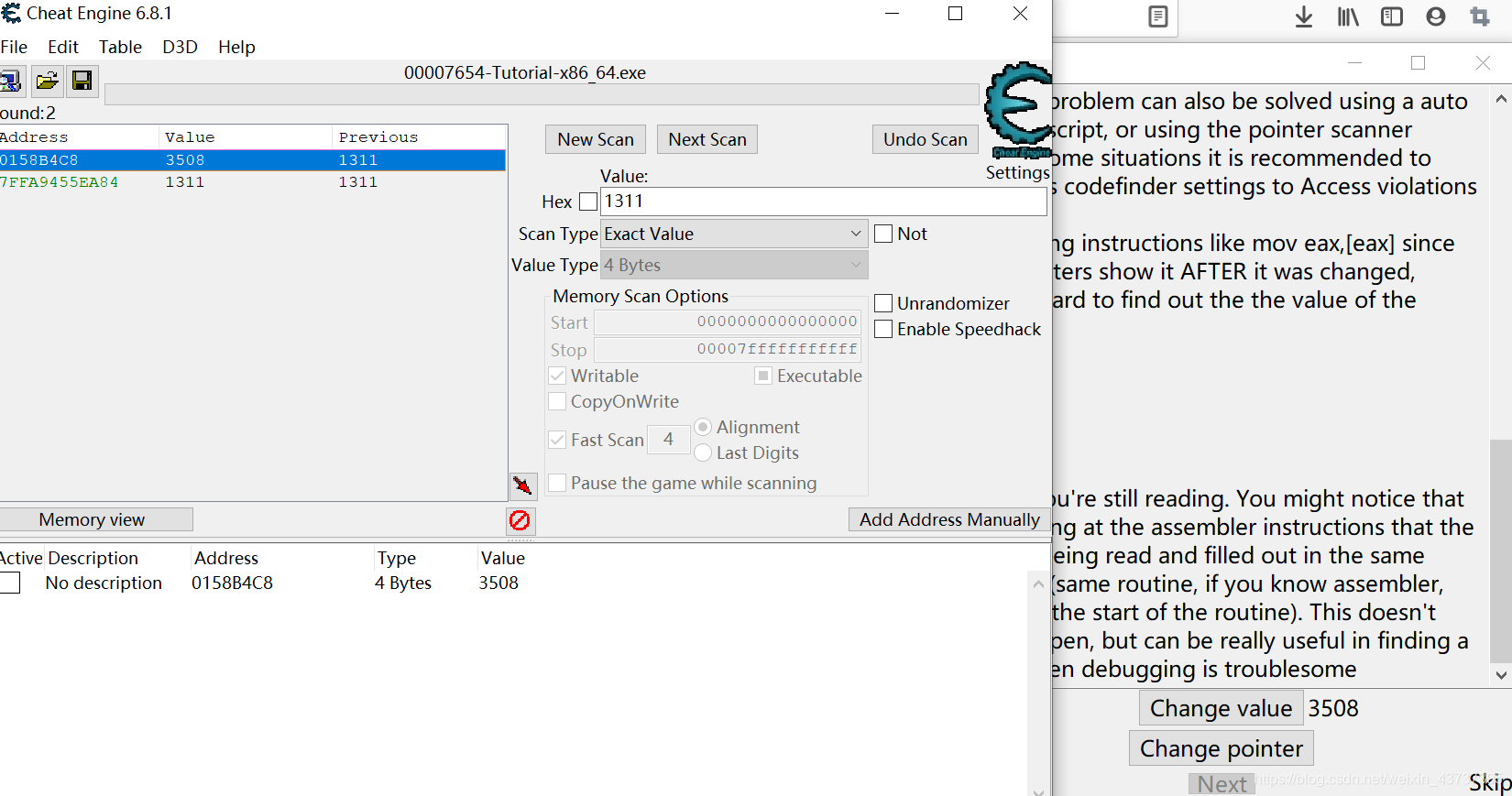Enable the Unrandomizer checkbox
1512x796 pixels.
(883, 303)
